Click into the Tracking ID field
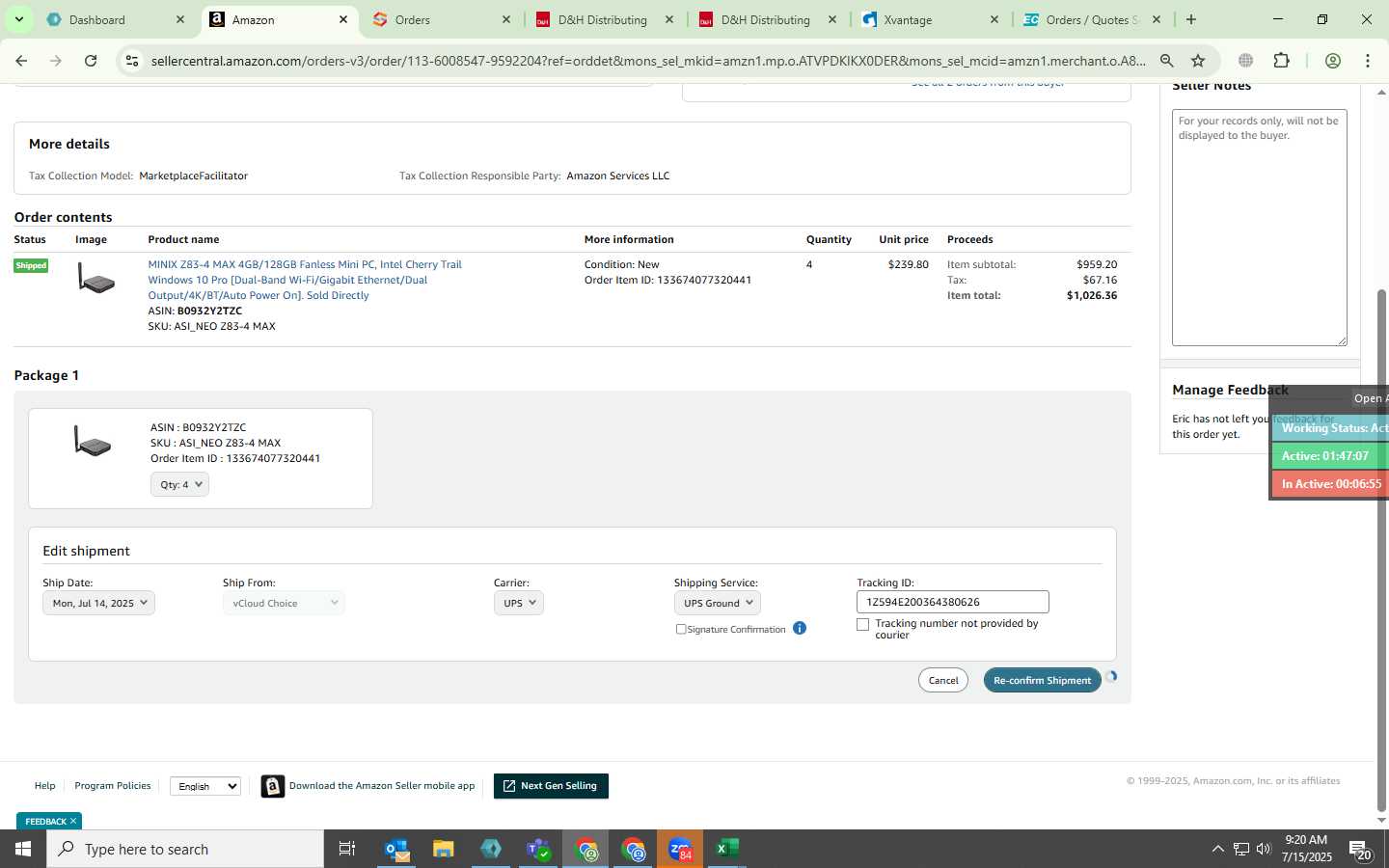This screenshot has height=868, width=1389. point(953,602)
